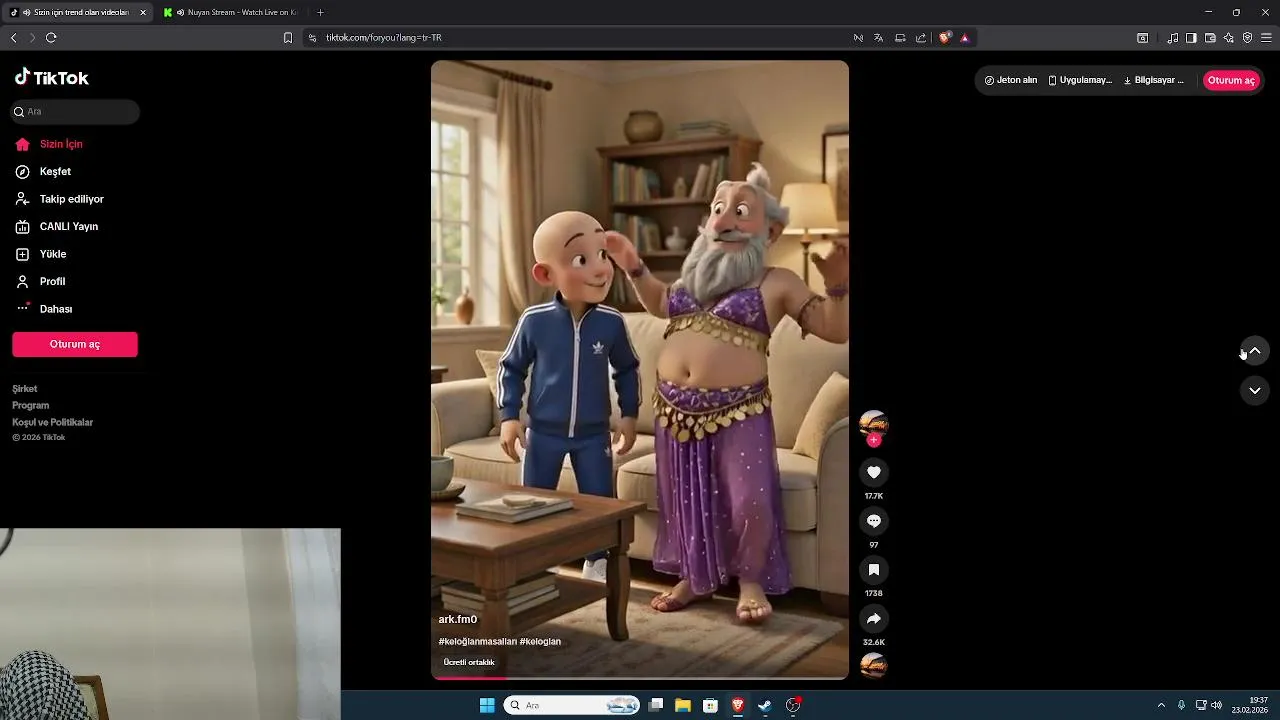Open Leo AI sparkle icon

[1229, 38]
